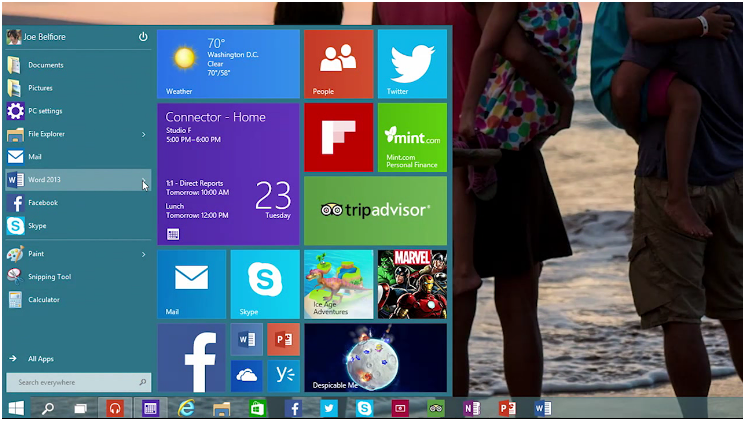Image resolution: width=745 pixels, height=421 pixels.
Task: Open Windows Store on the taskbar
Action: pyautogui.click(x=257, y=408)
